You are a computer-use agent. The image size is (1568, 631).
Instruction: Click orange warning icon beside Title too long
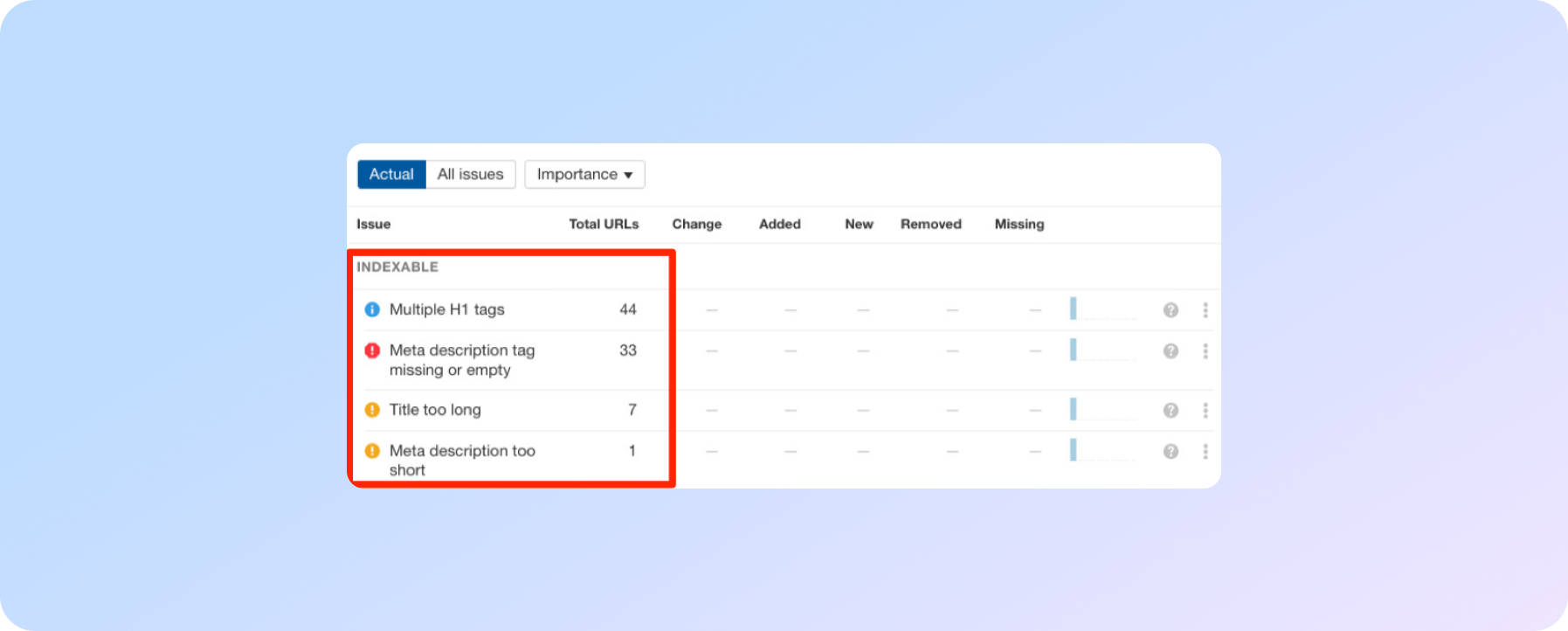tap(372, 410)
